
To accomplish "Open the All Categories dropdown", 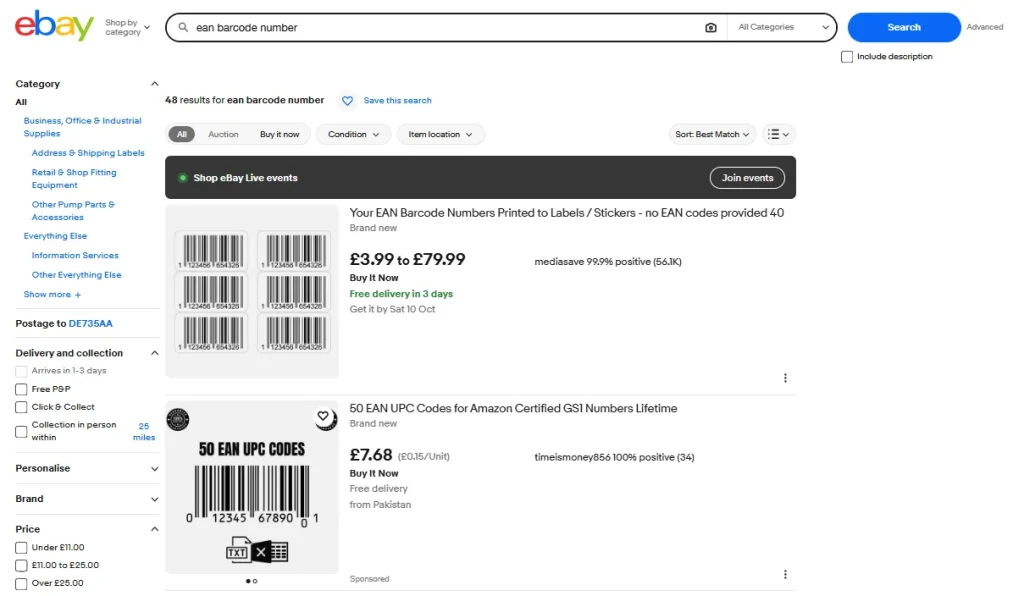I will [782, 27].
